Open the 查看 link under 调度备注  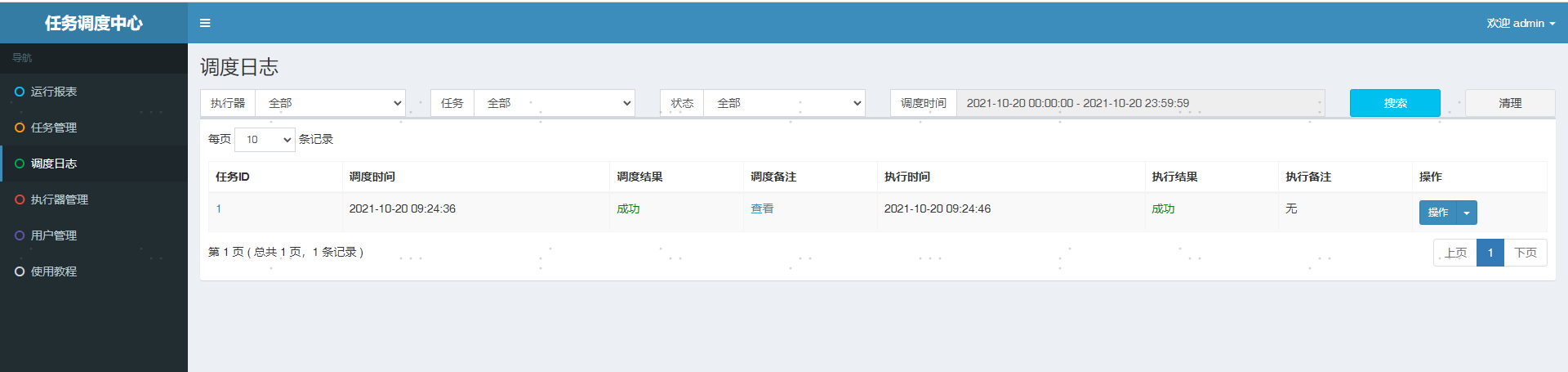762,208
